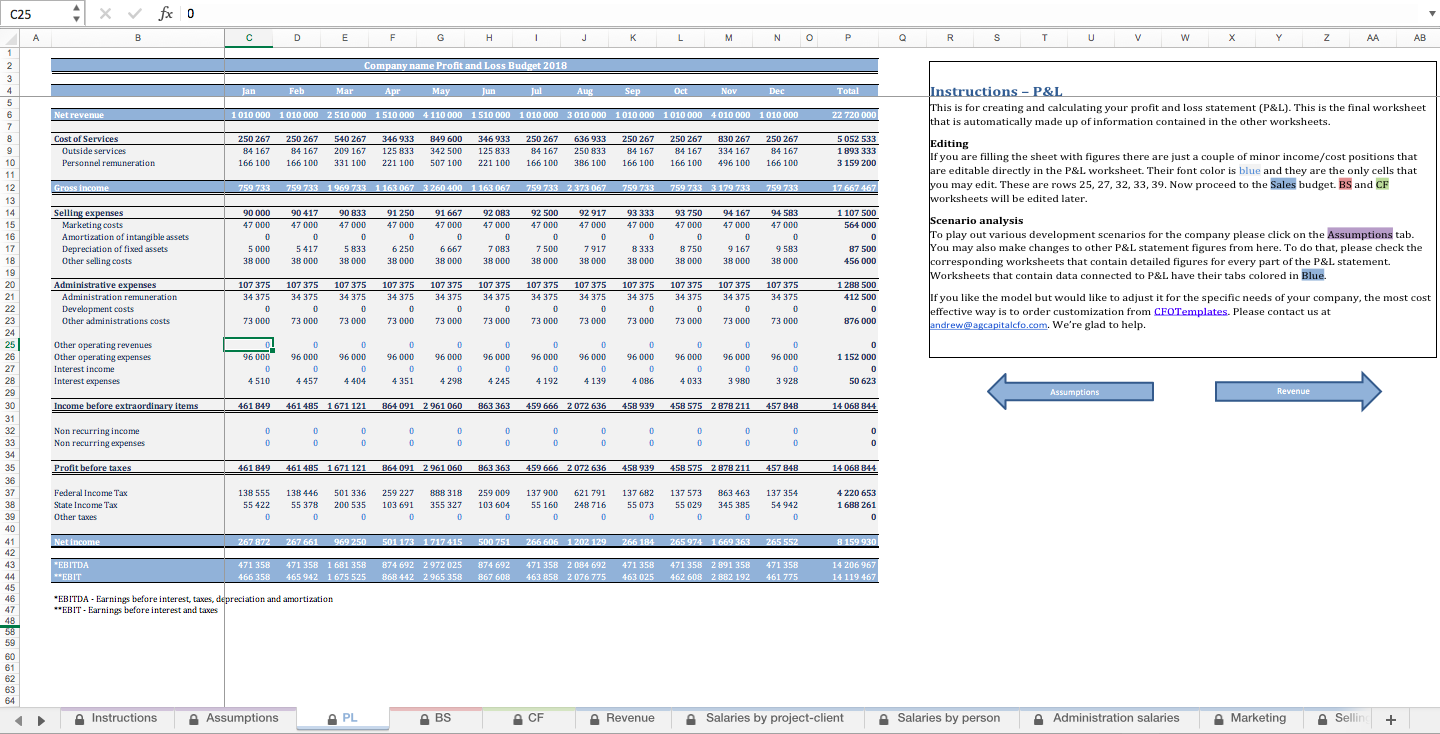Image resolution: width=1440 pixels, height=734 pixels.
Task: Follow the CFOTemplates hyperlink
Action: point(1190,311)
